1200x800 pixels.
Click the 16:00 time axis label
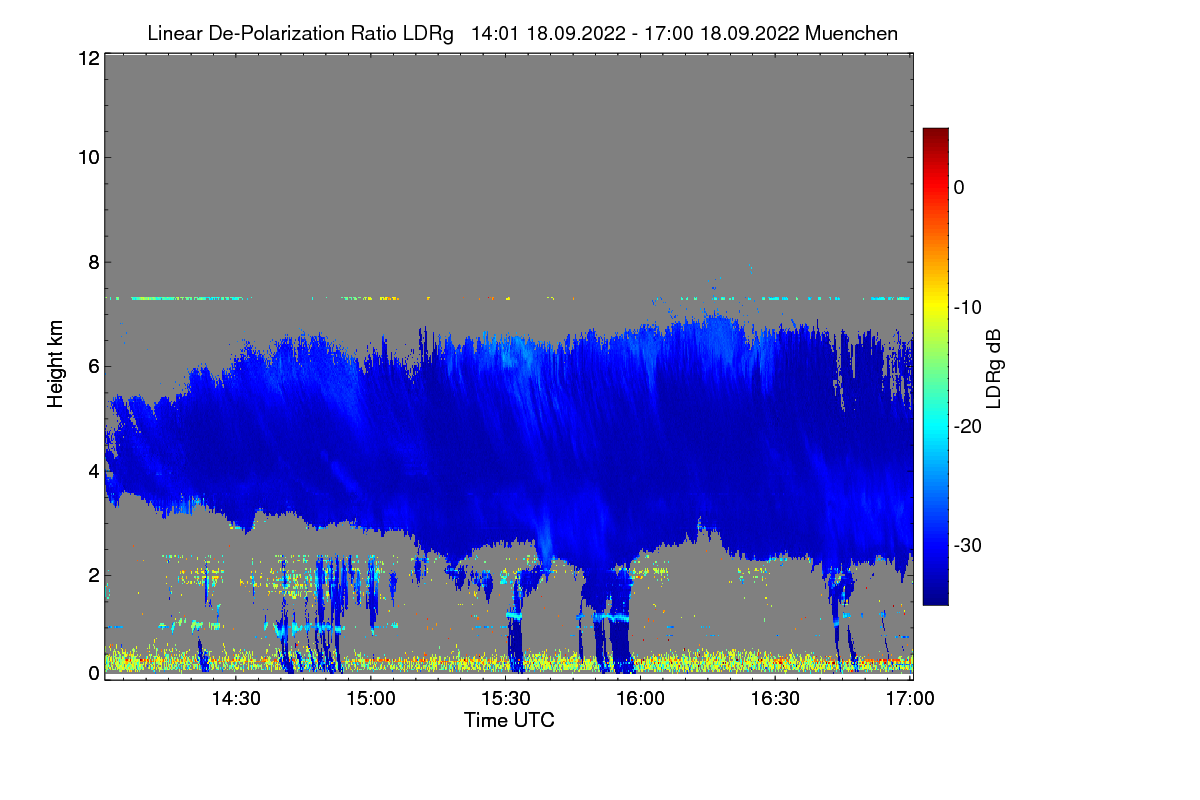(641, 699)
